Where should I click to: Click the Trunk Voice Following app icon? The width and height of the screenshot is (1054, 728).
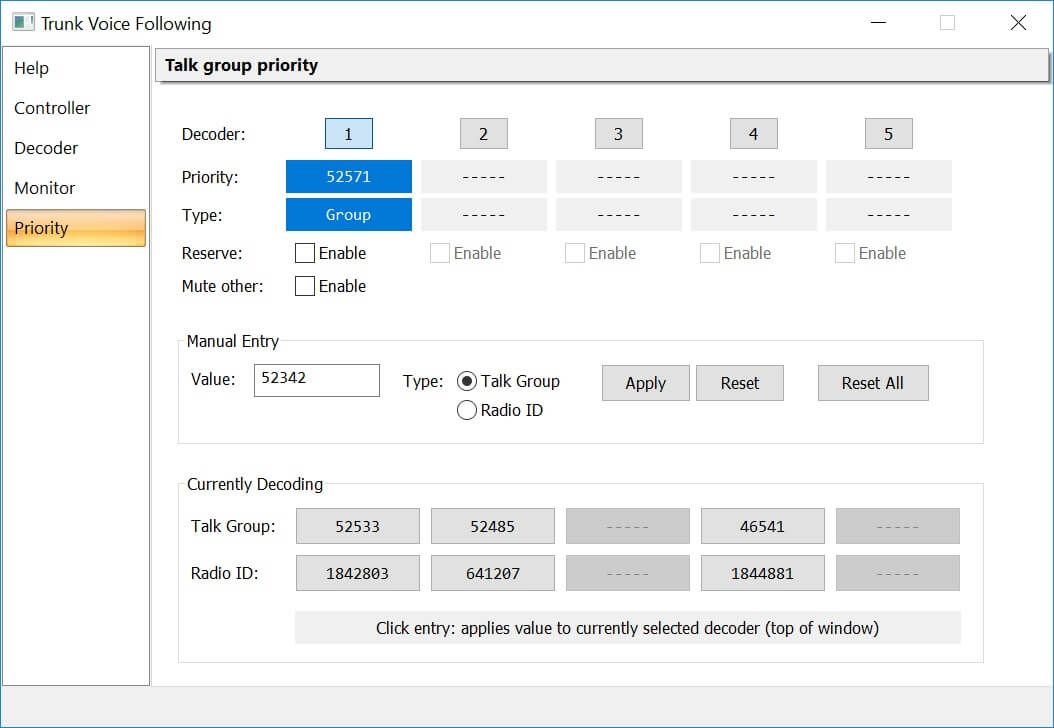(x=23, y=23)
